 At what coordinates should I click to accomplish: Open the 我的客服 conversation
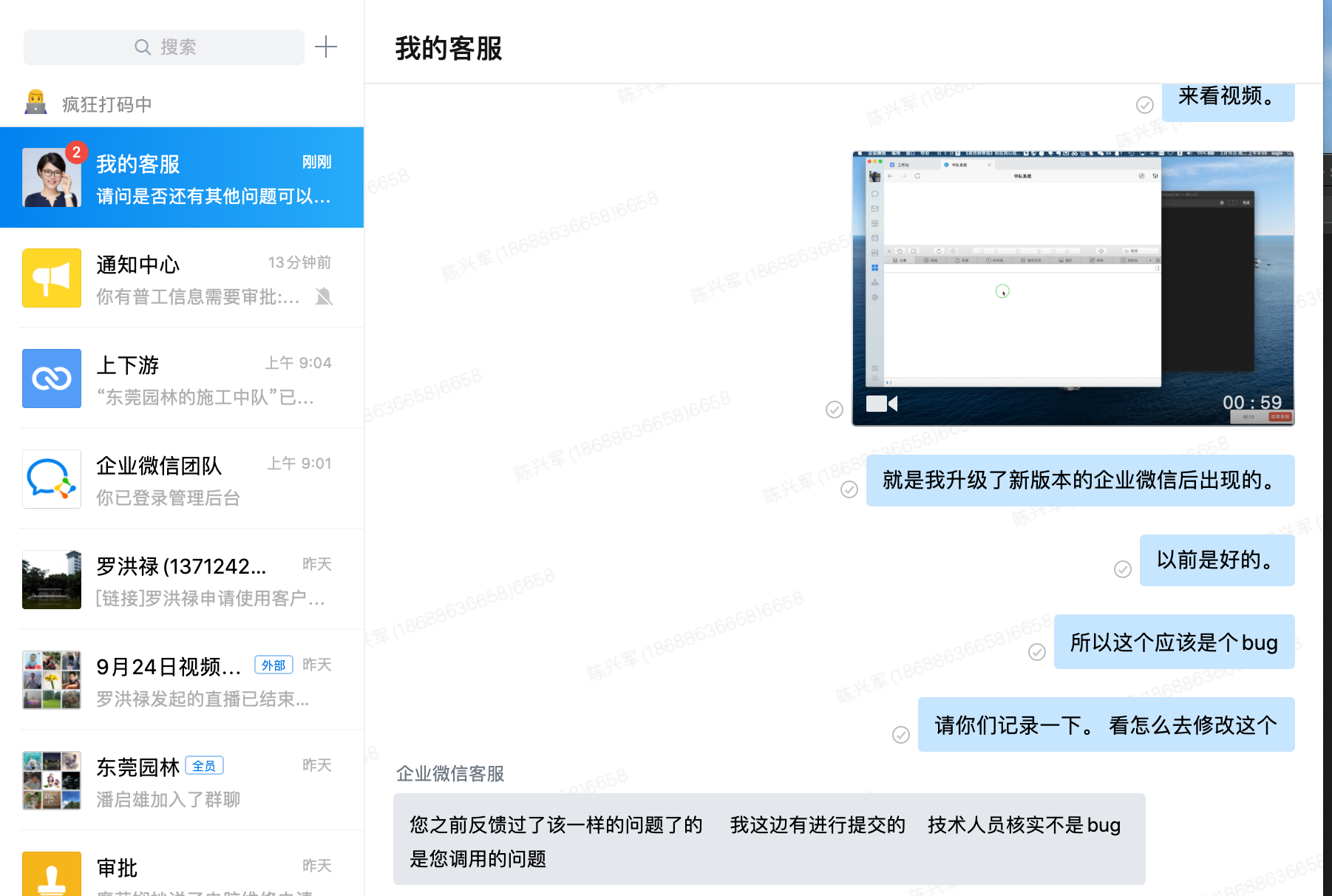point(182,177)
